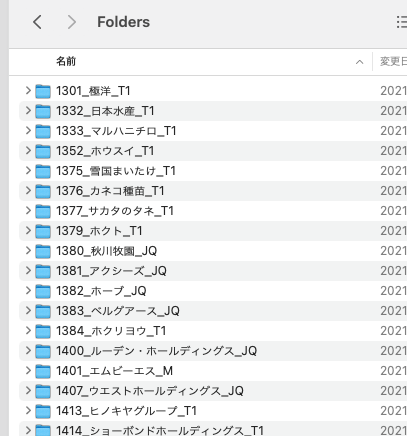Click folder icon of 1381_アクシーズ_JQ

click(x=43, y=271)
